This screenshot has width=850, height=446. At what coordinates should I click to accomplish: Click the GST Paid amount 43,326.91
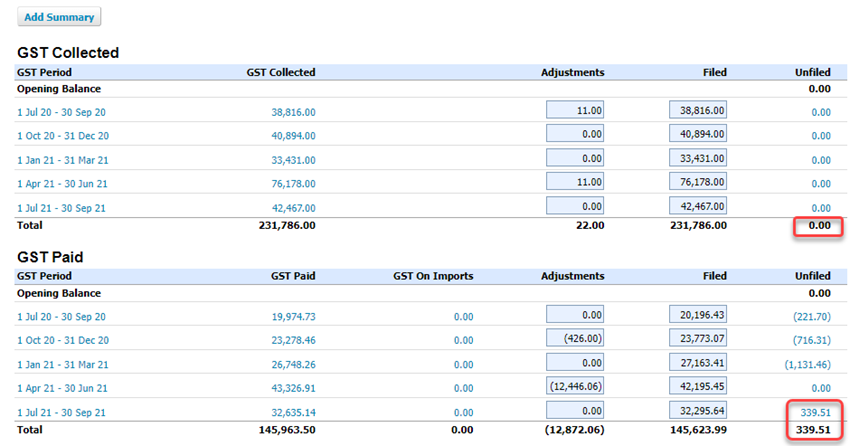[x=293, y=388]
